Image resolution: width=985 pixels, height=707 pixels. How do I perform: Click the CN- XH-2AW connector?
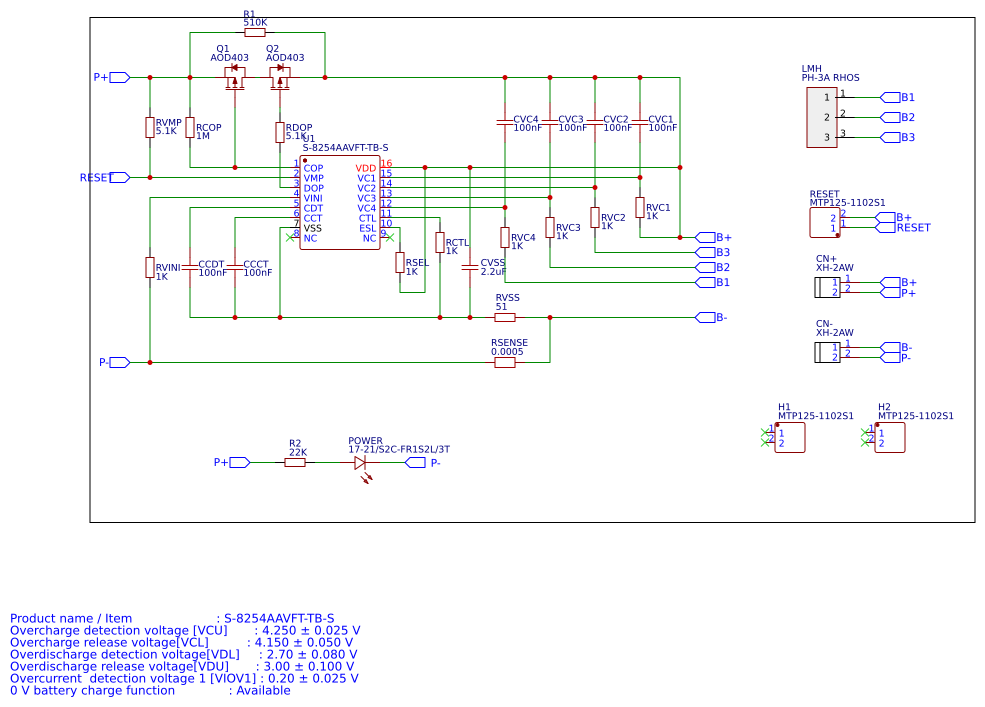[x=827, y=351]
